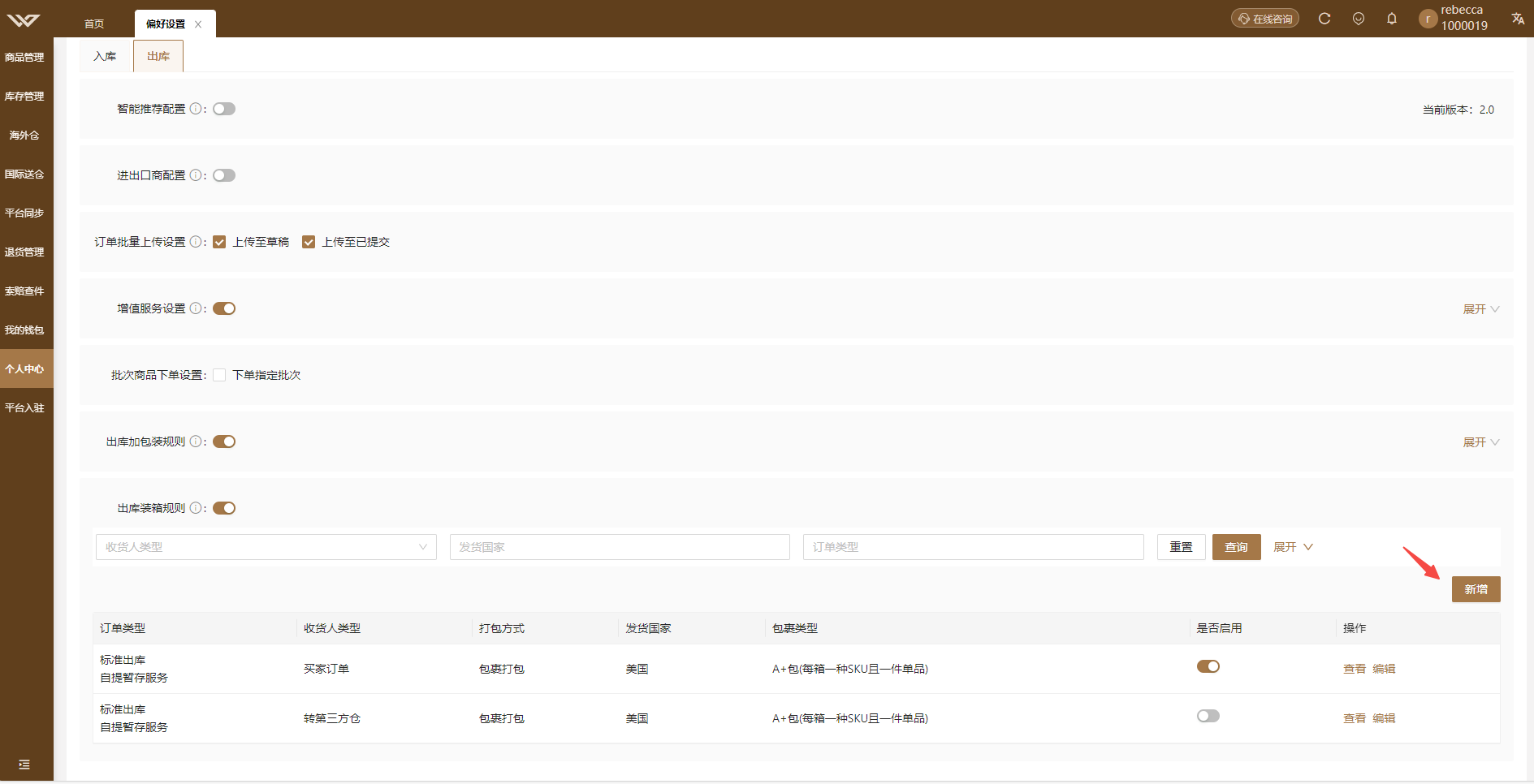Click the info icon beside 进出口商配置

coord(196,175)
